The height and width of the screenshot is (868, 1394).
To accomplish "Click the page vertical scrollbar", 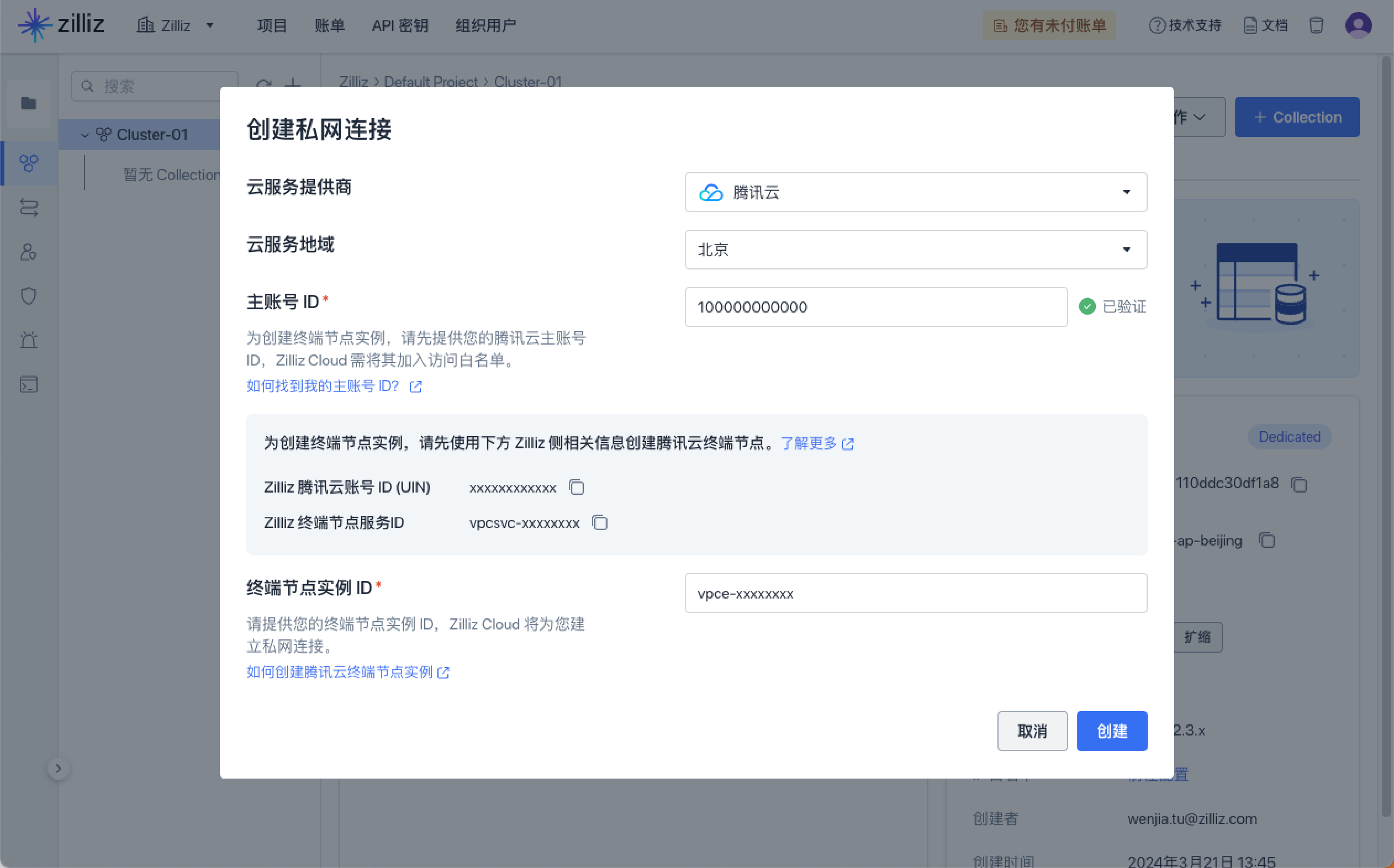I will 1386,436.
